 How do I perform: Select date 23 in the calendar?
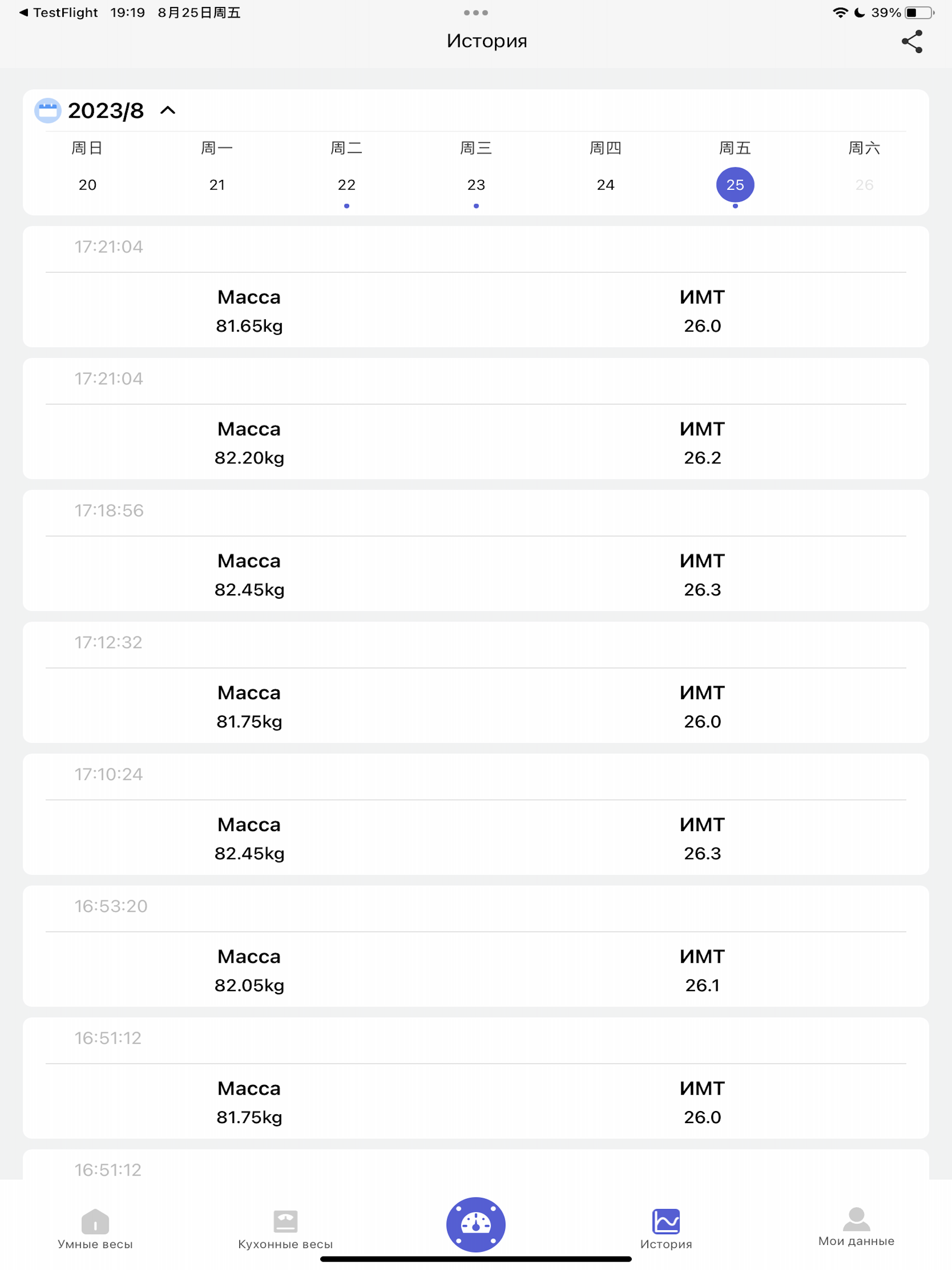pyautogui.click(x=476, y=185)
